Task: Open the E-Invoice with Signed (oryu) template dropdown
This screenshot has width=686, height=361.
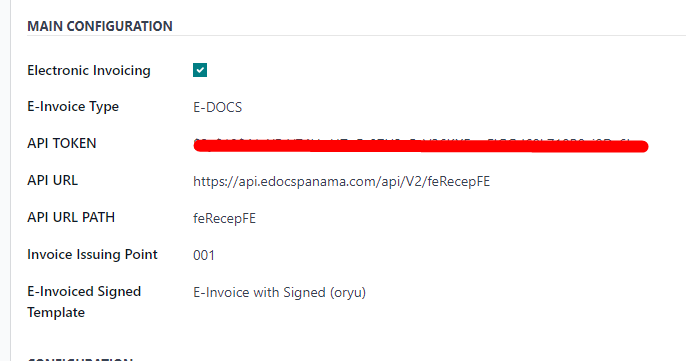Action: click(280, 292)
